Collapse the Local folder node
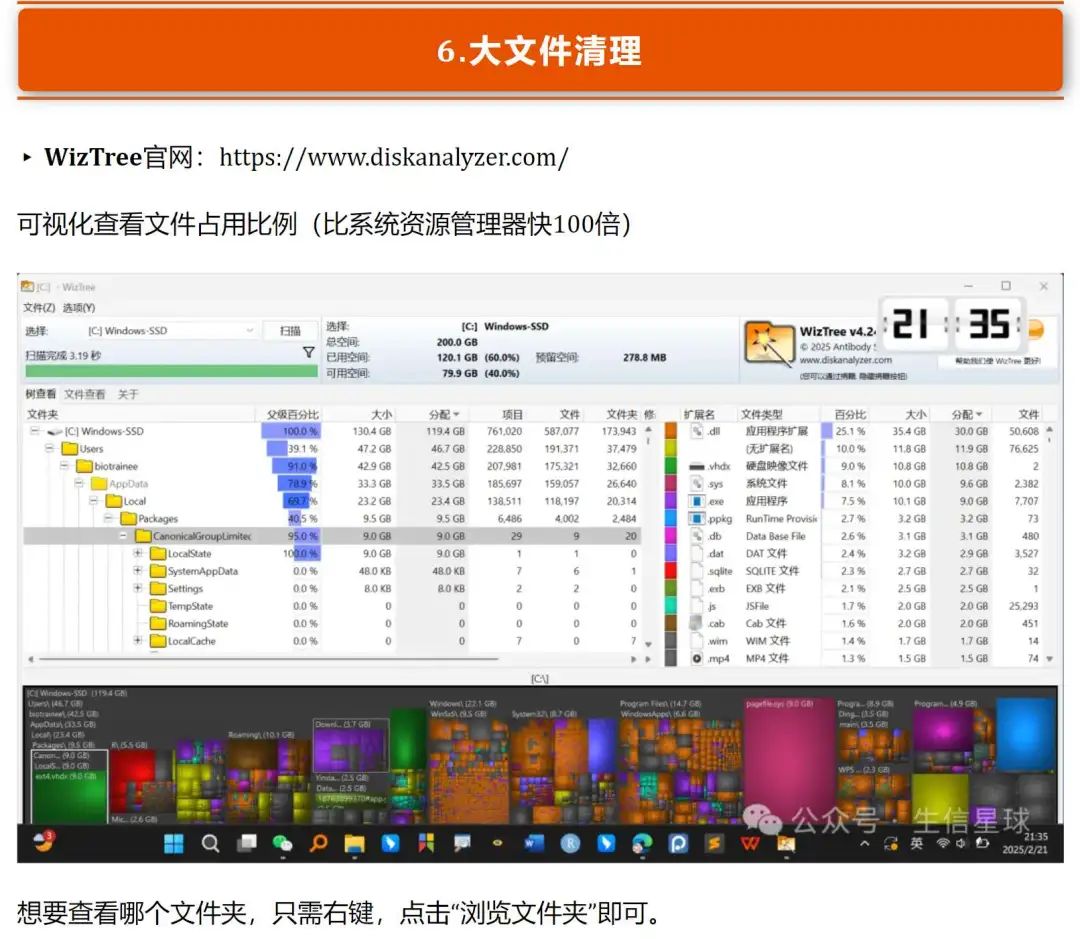 coord(94,501)
